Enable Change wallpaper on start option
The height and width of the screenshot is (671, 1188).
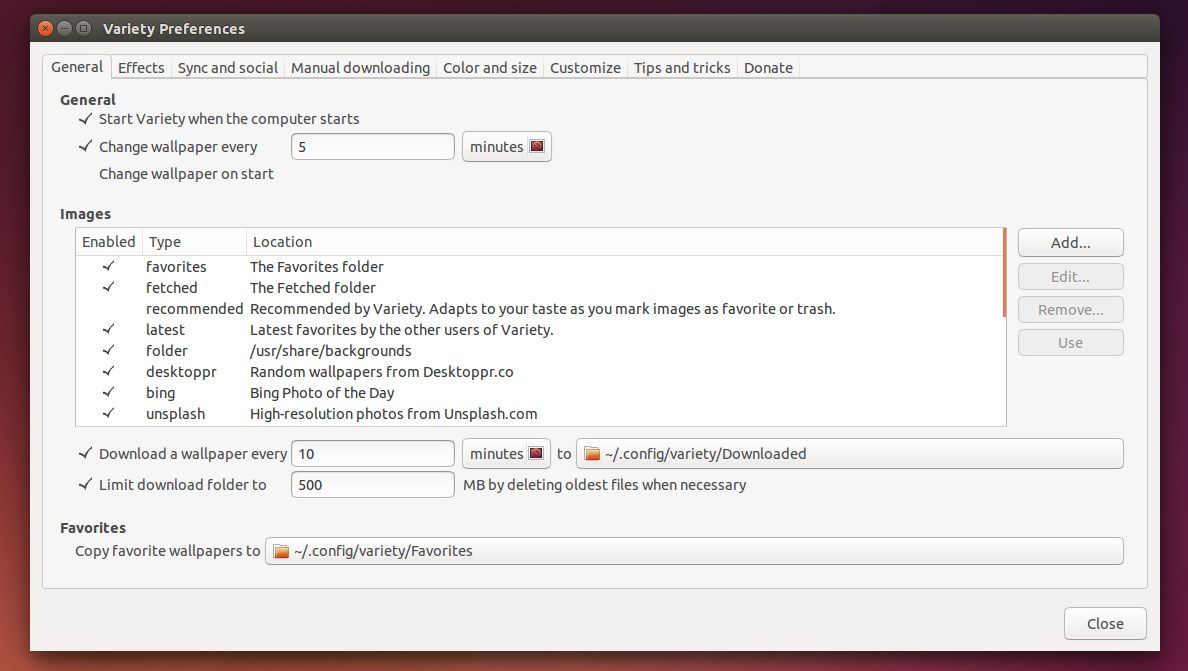[86, 174]
